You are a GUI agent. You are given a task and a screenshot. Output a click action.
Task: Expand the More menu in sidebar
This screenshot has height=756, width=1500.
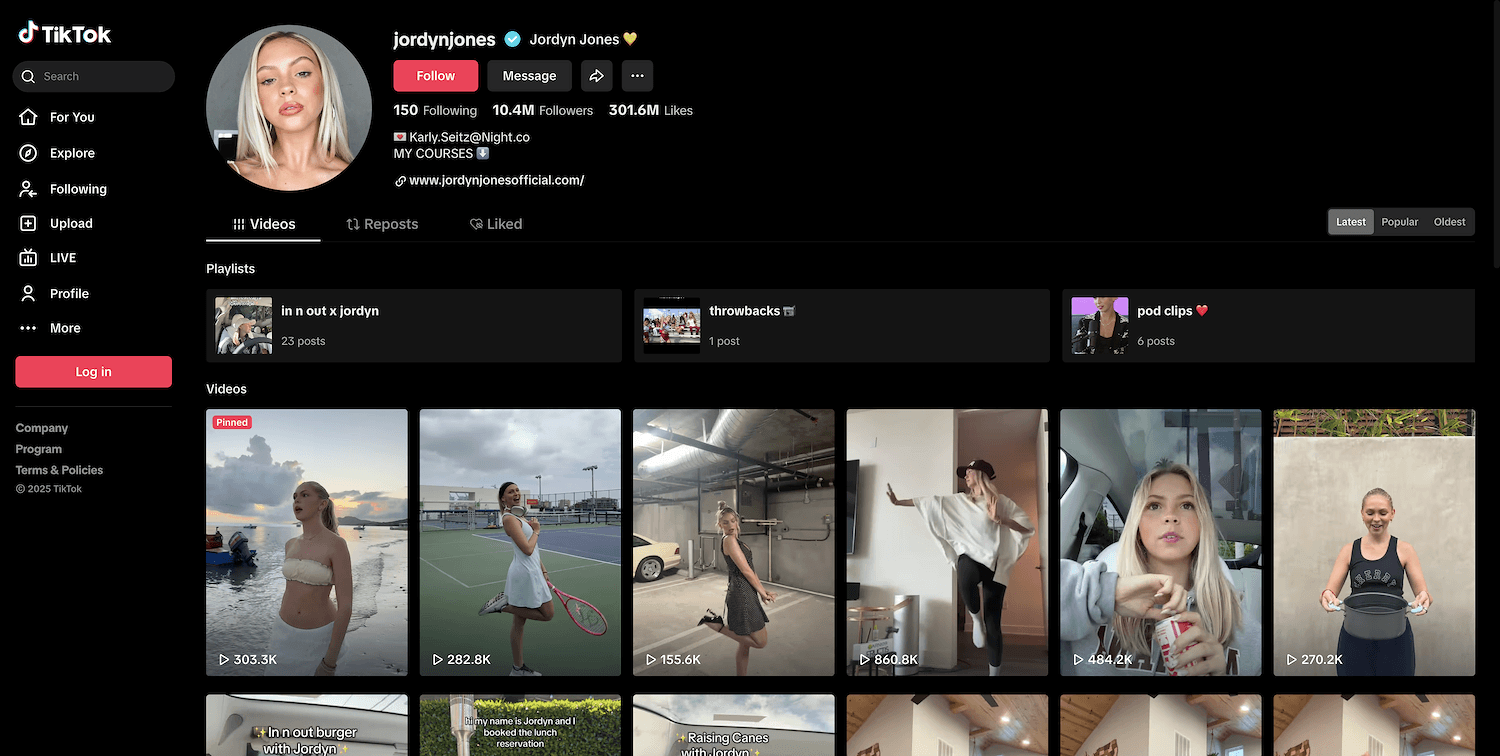click(65, 328)
